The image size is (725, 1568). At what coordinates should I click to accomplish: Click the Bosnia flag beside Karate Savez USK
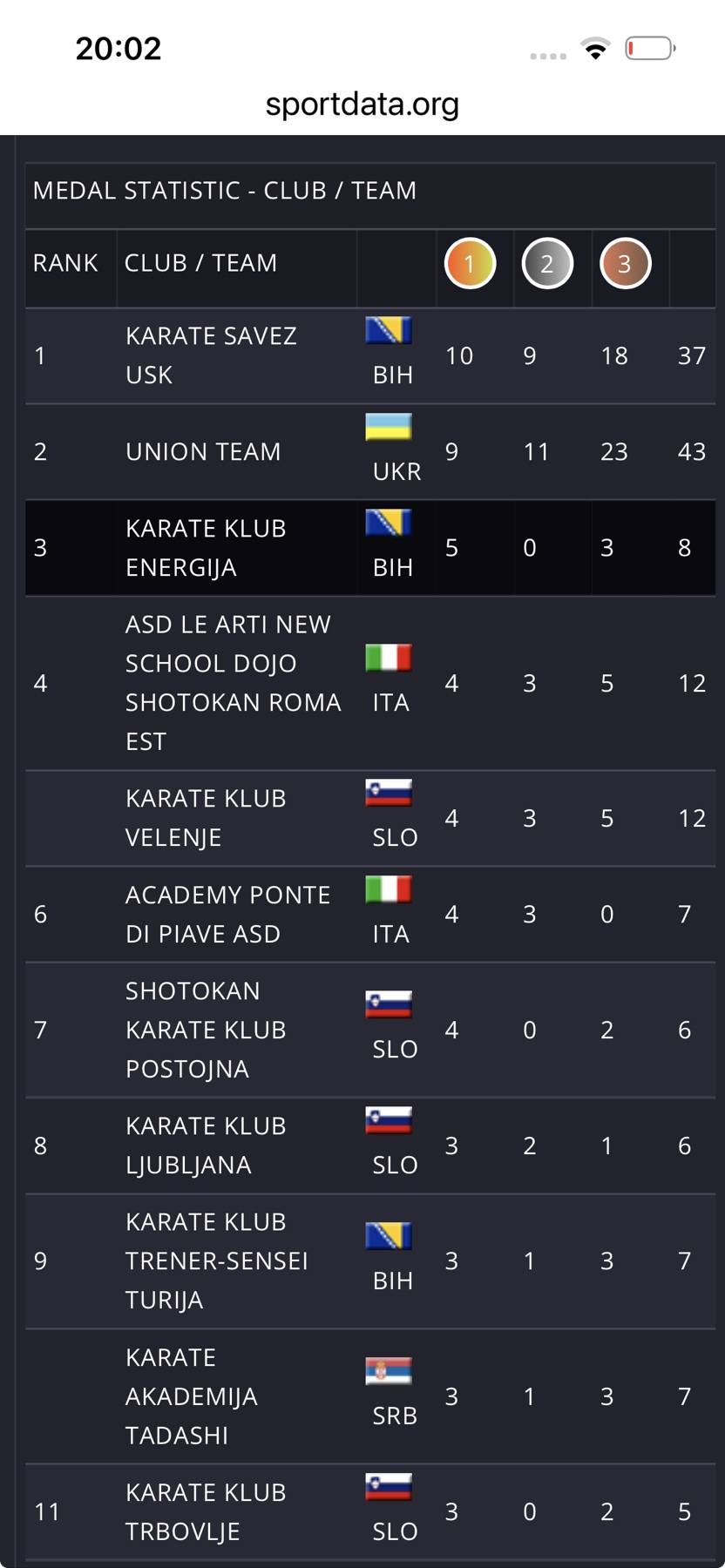tap(388, 331)
